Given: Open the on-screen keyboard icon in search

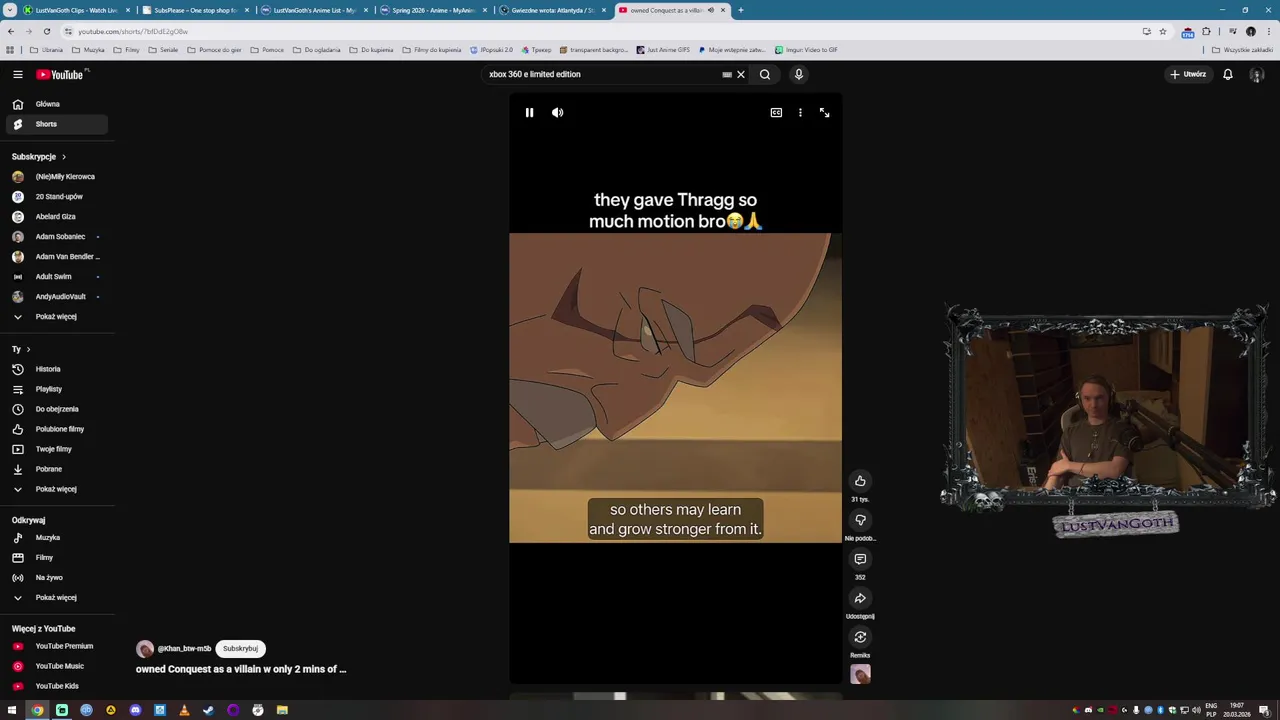Looking at the screenshot, I should (727, 74).
